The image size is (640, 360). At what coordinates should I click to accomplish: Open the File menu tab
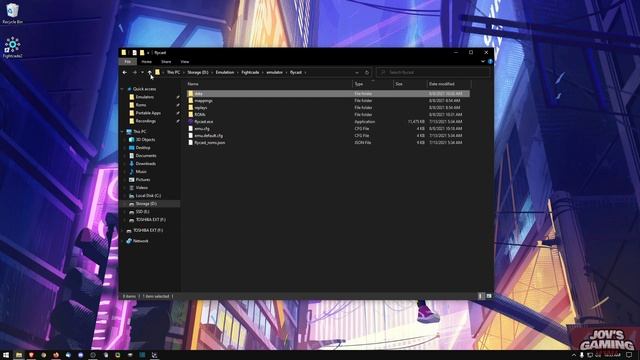128,62
